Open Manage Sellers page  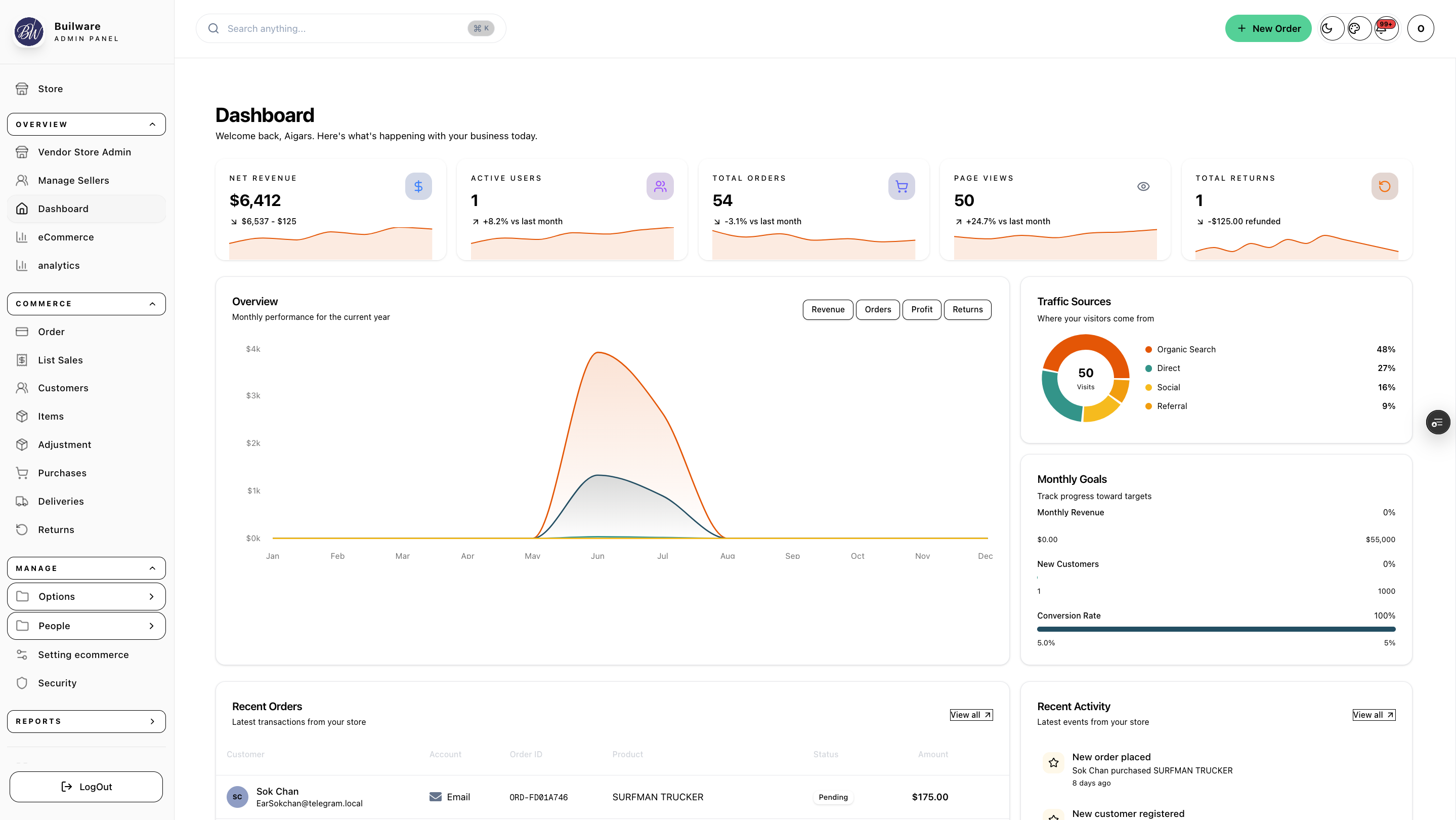pyautogui.click(x=87, y=180)
